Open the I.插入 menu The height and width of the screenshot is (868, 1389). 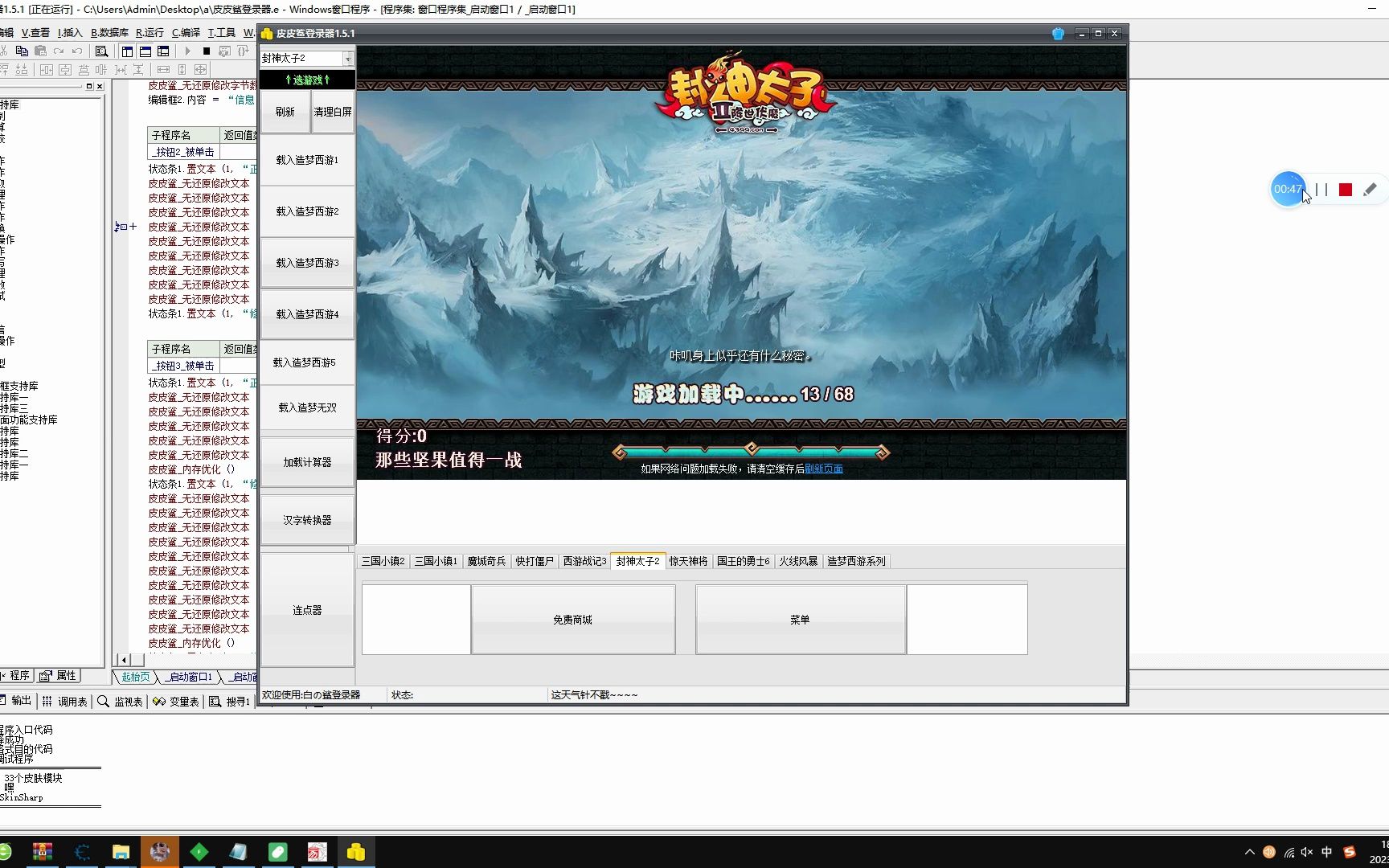click(70, 33)
